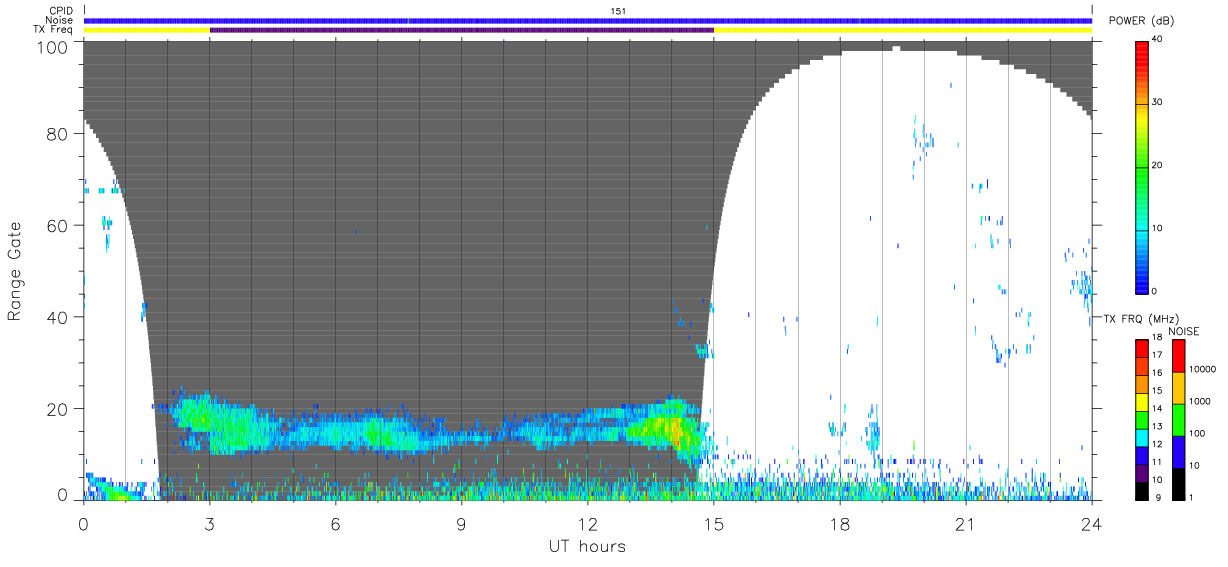This screenshot has width=1228, height=567.
Task: Click the 3 tick on UT hours axis
Action: click(209, 523)
